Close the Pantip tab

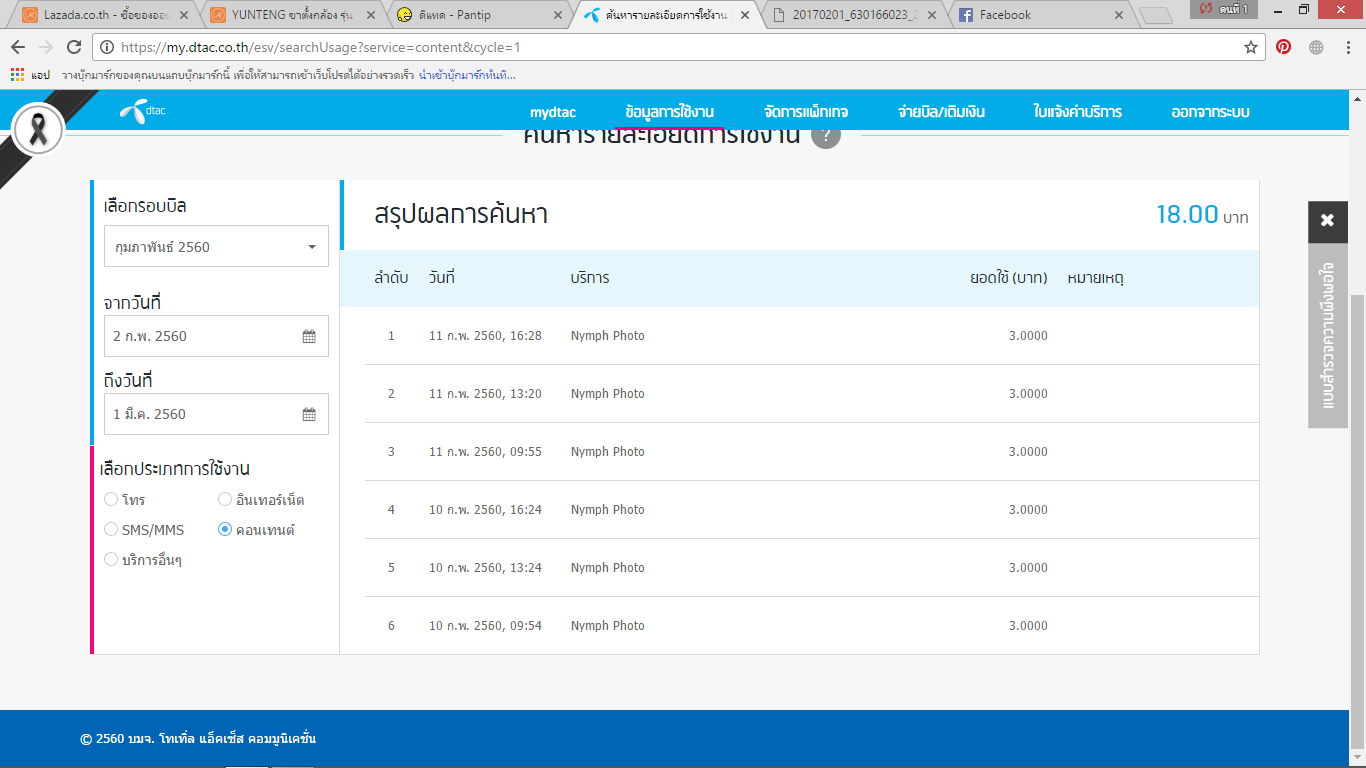click(558, 15)
